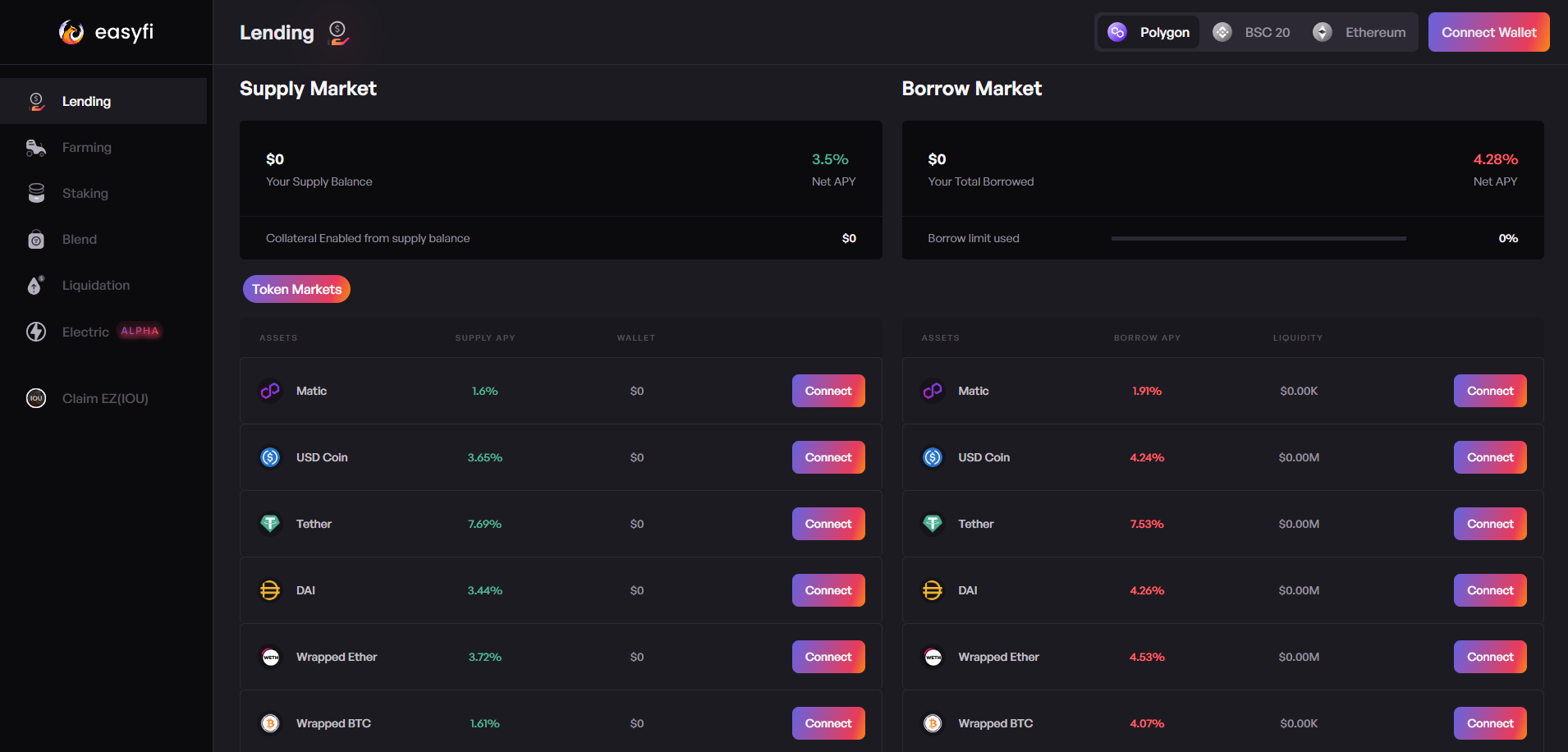Connect for DAI borrow row
Image resolution: width=1568 pixels, height=752 pixels.
coord(1490,590)
